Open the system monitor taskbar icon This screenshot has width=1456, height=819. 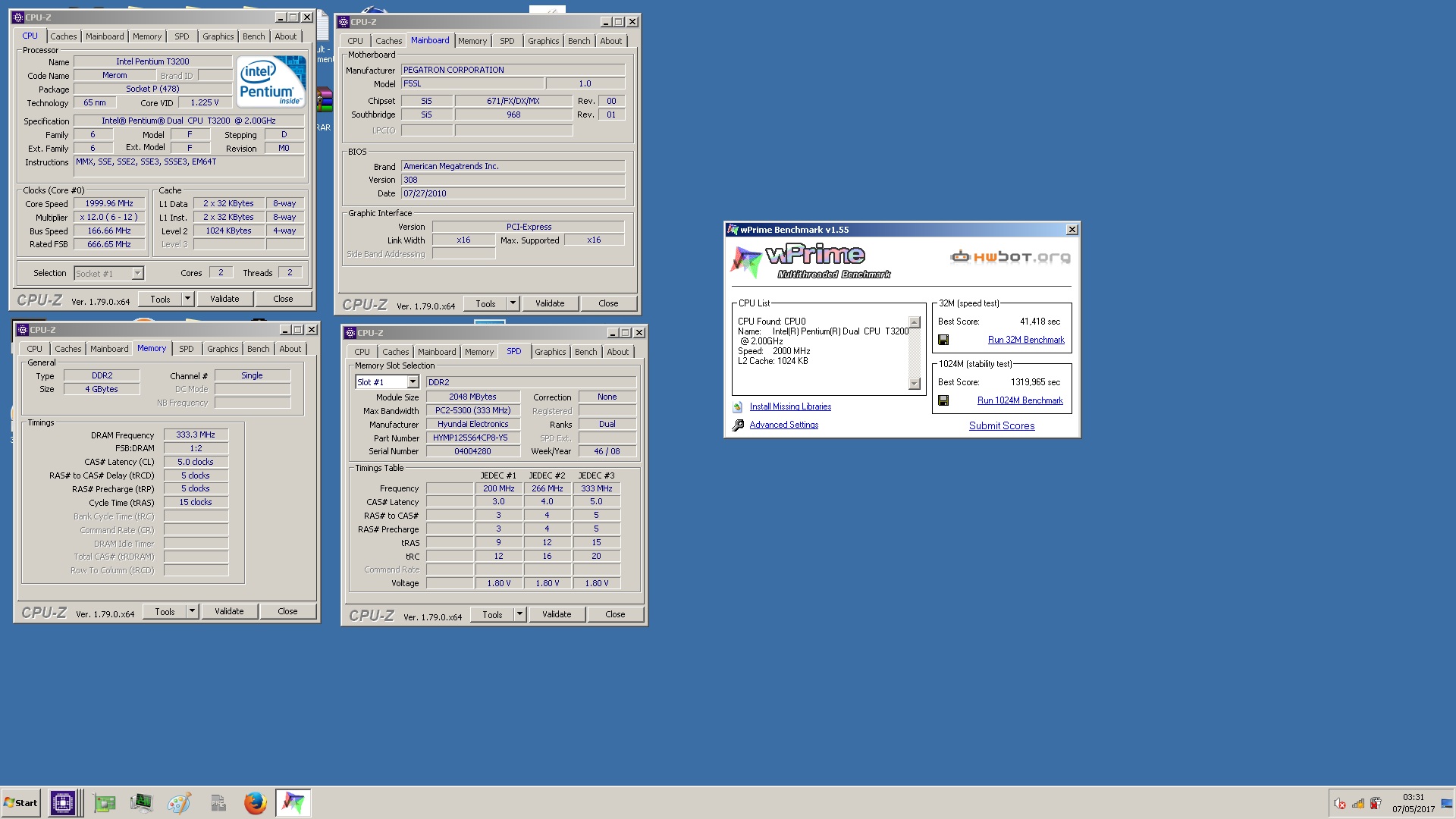coord(141,802)
